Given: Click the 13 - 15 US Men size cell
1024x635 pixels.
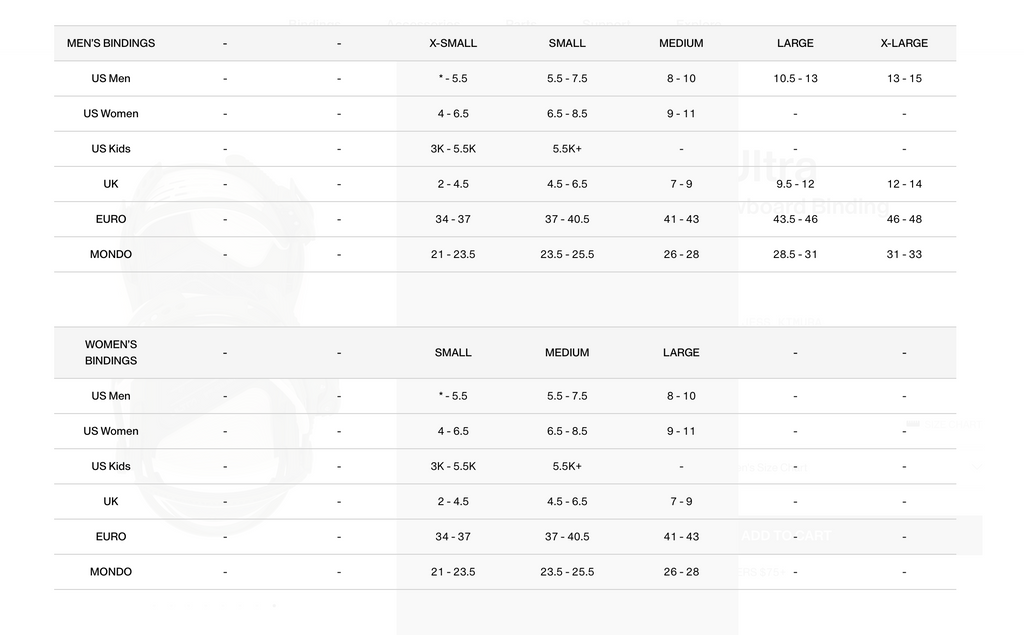Looking at the screenshot, I should pos(904,79).
